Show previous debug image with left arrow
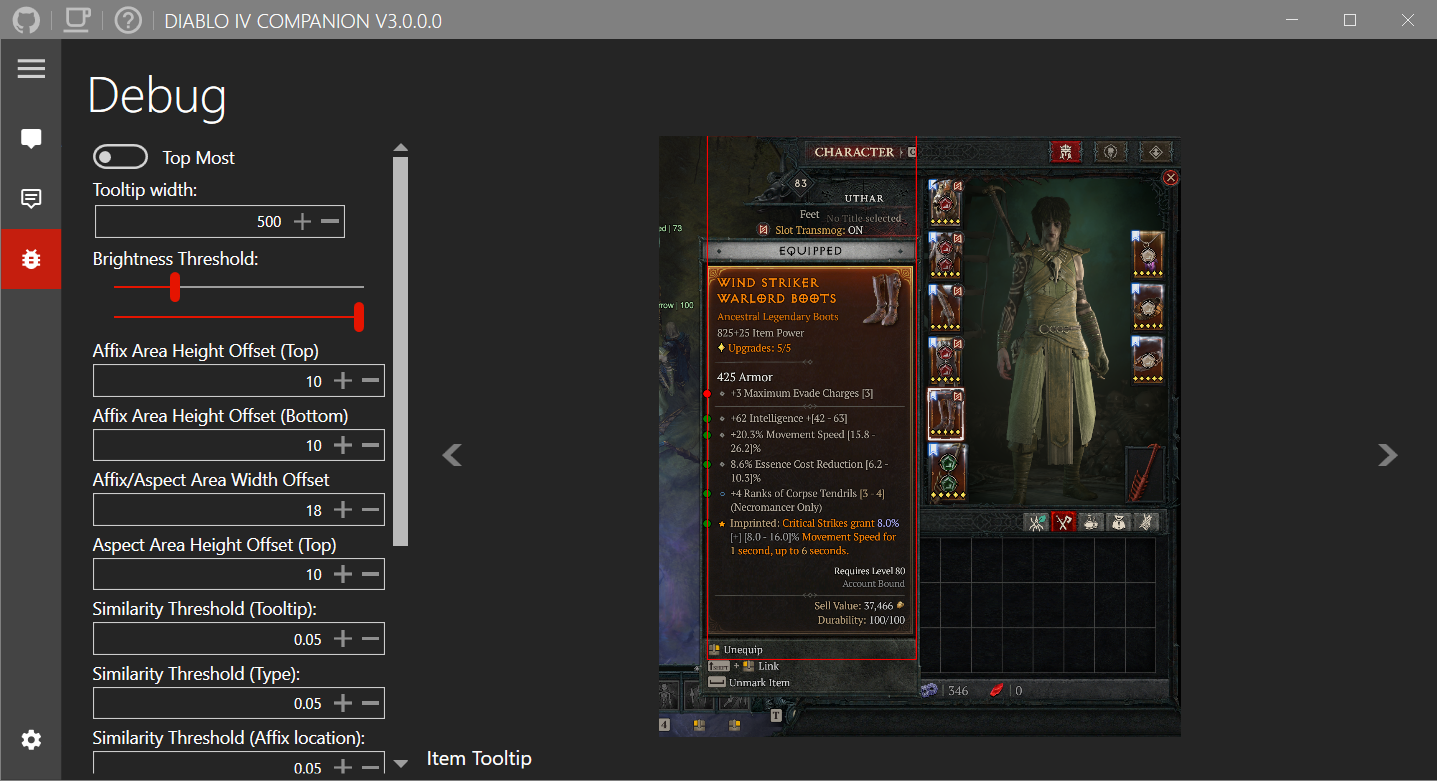 coord(452,455)
